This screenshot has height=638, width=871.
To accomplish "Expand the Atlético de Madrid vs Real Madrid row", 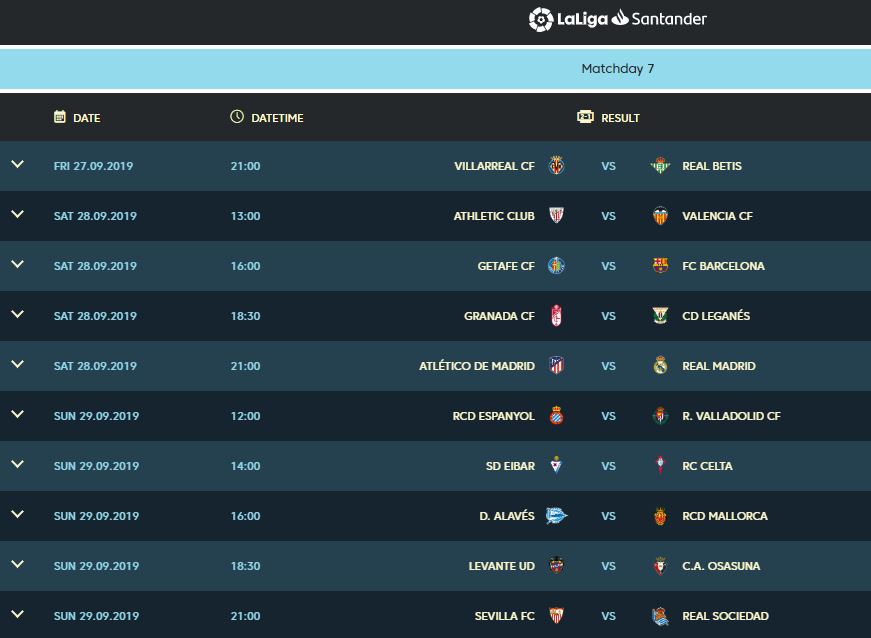I will point(18,364).
